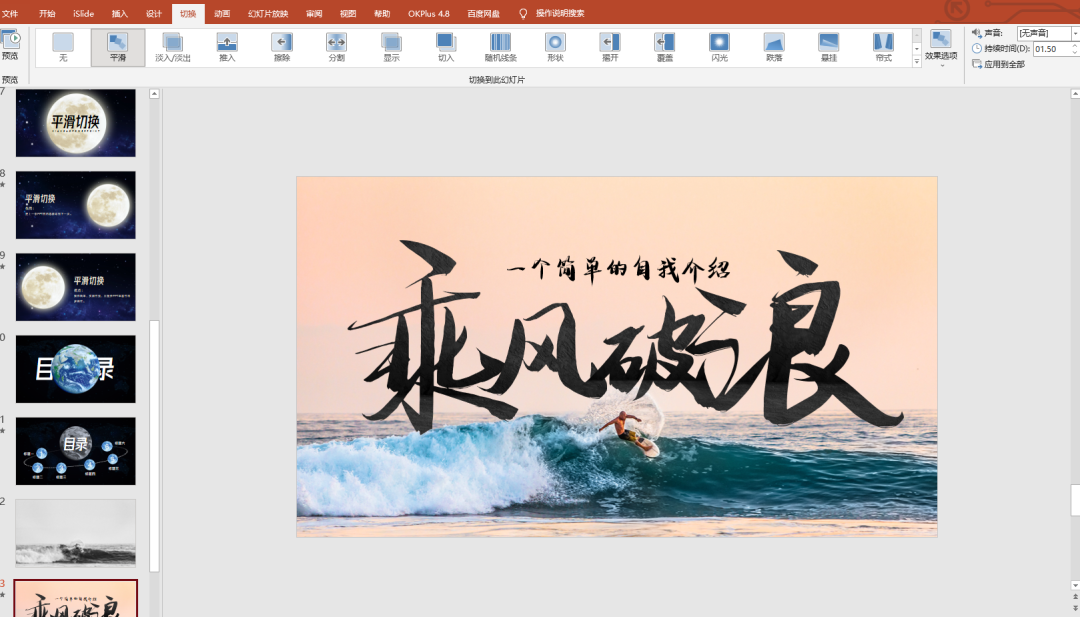Click the 乘风破浪 calligraphy title on slide

pyautogui.click(x=623, y=339)
